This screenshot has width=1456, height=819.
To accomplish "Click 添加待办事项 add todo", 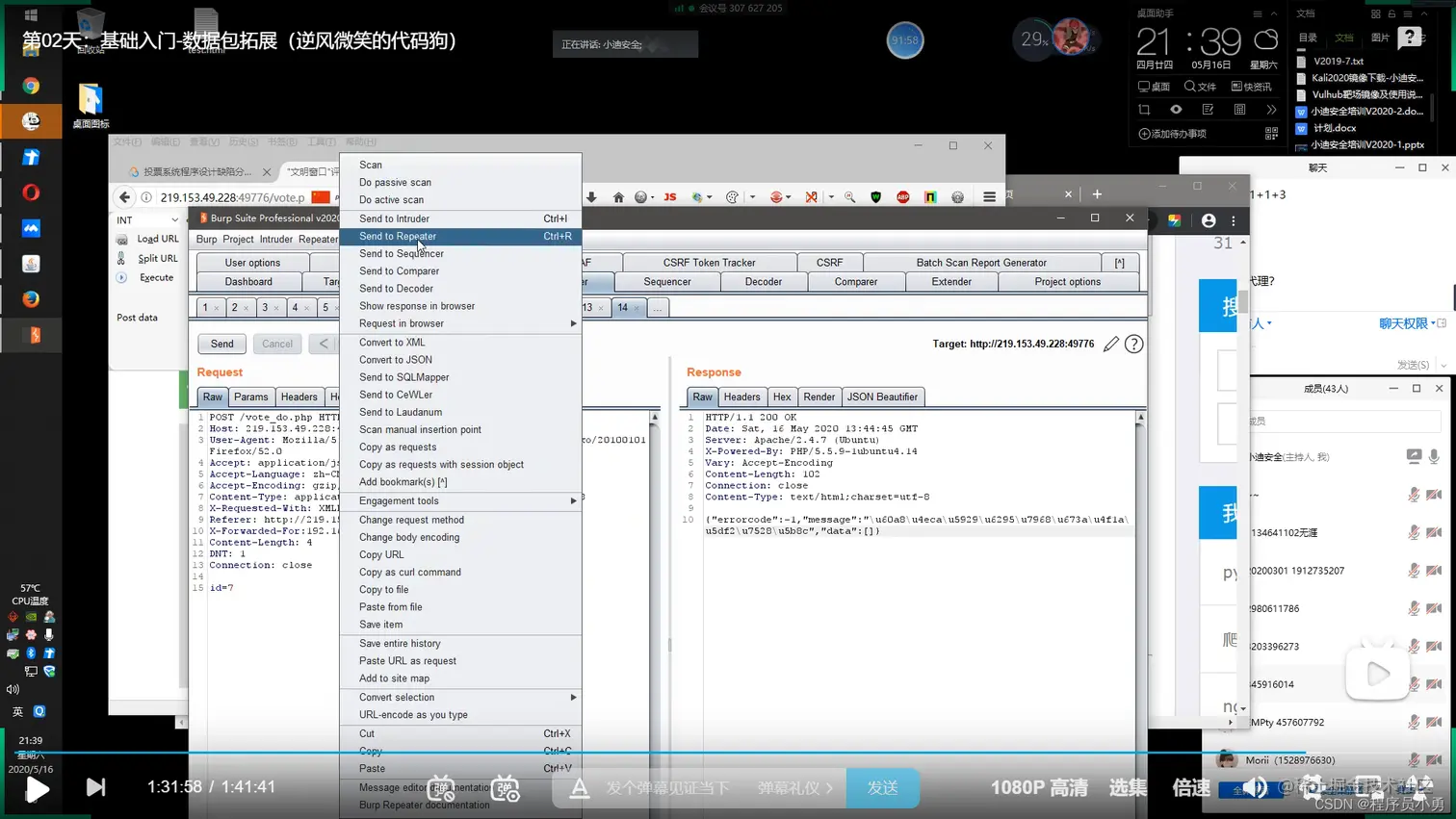I will [1172, 134].
